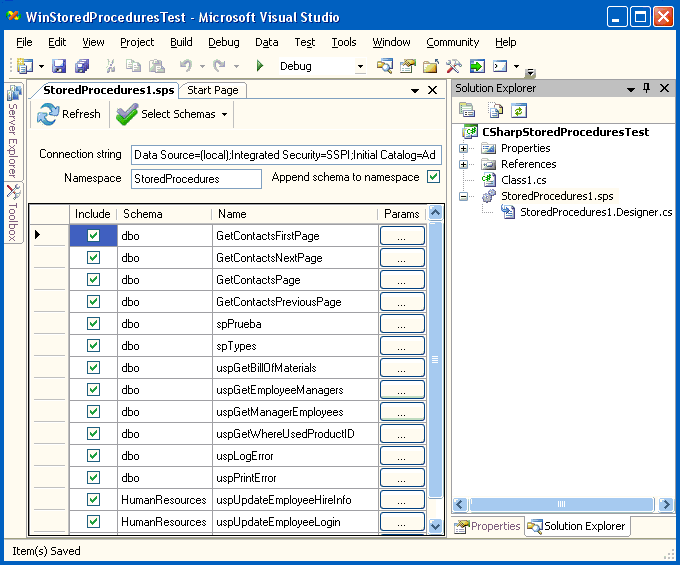680x565 pixels.
Task: Switch to the Properties bottom tab
Action: coord(487,526)
